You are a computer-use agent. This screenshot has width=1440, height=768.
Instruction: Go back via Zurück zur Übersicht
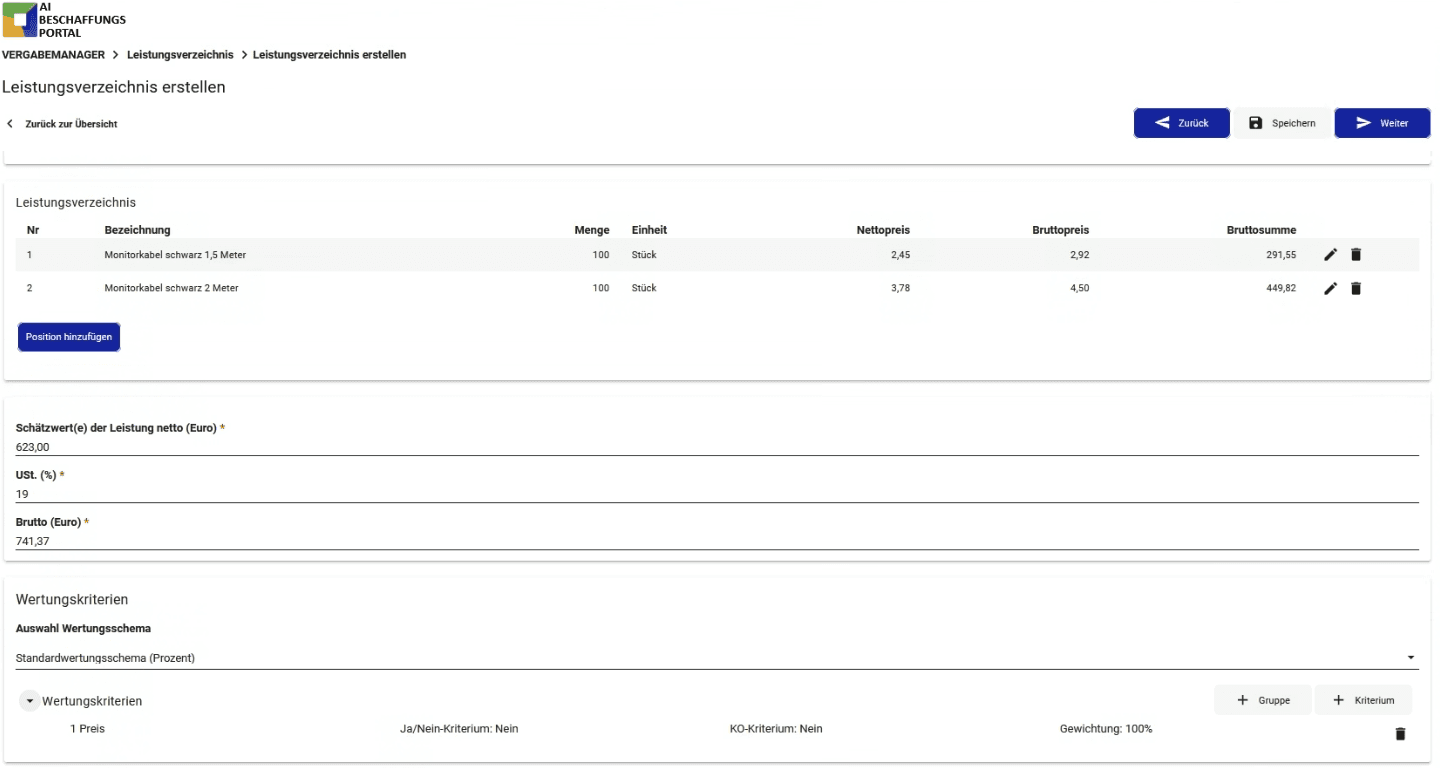coord(62,124)
